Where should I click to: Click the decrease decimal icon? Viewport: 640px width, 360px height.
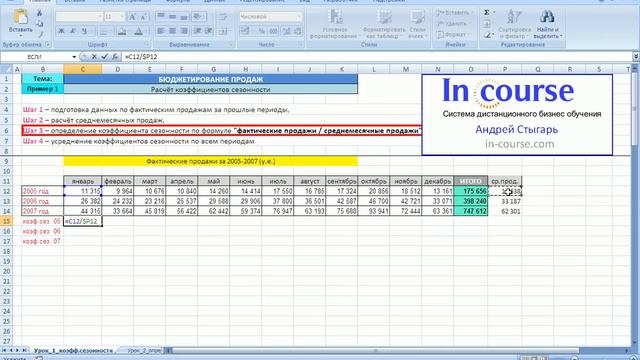[x=298, y=31]
